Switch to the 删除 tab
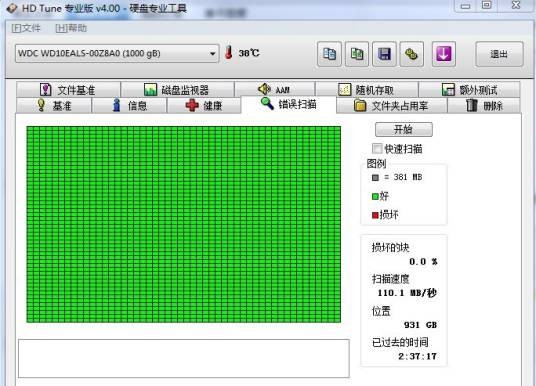The height and width of the screenshot is (386, 536). click(x=484, y=105)
